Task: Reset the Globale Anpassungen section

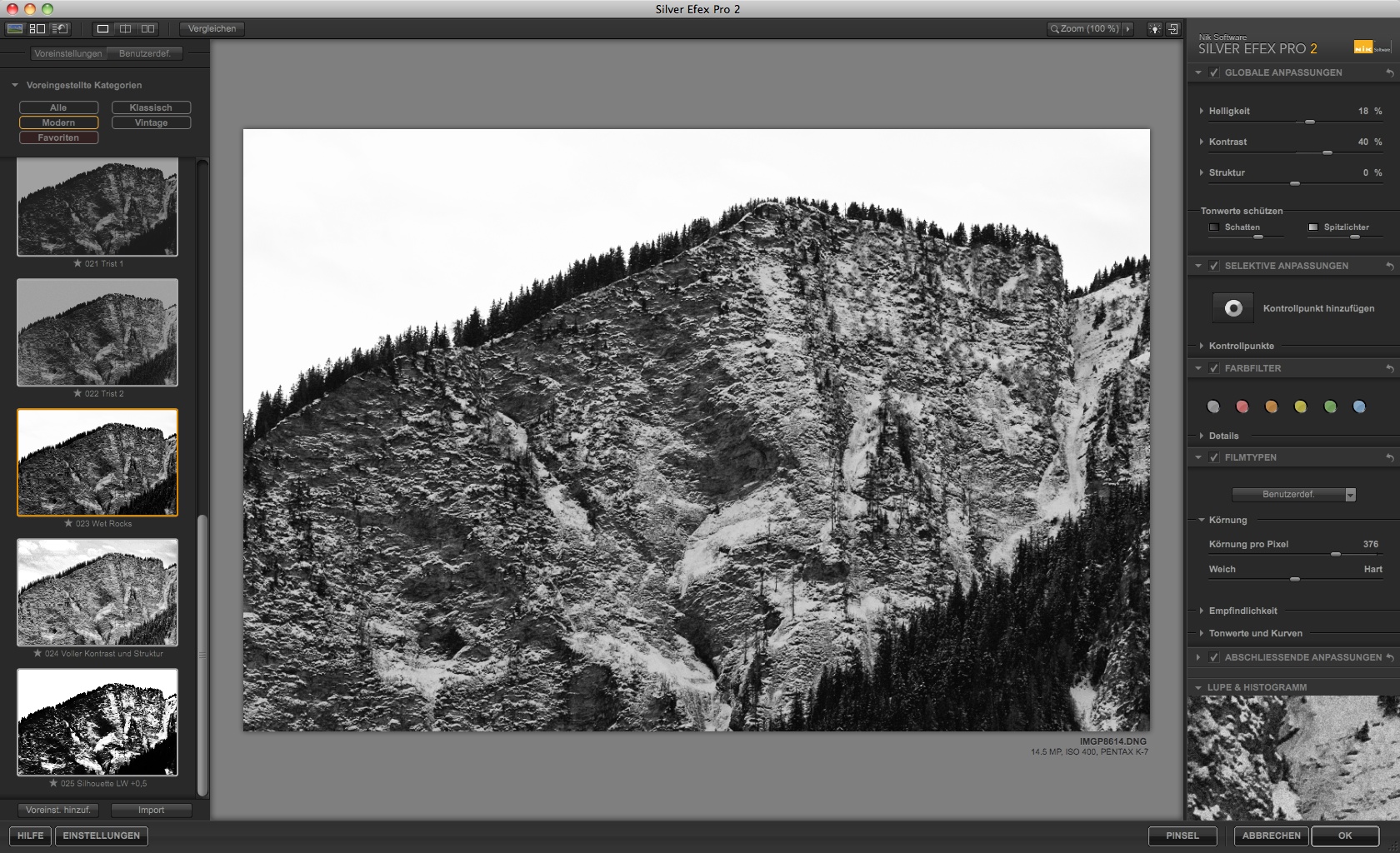Action: [1389, 73]
